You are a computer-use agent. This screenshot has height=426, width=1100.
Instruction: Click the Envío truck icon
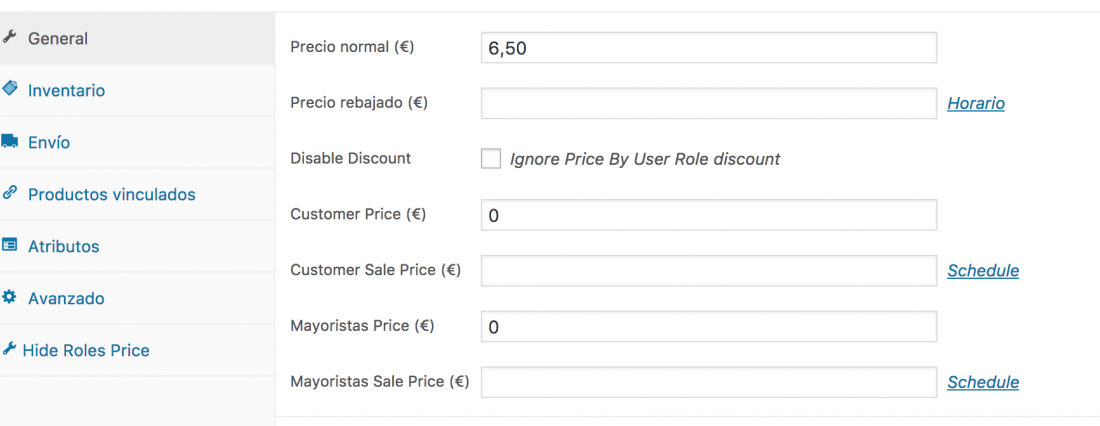click(9, 141)
